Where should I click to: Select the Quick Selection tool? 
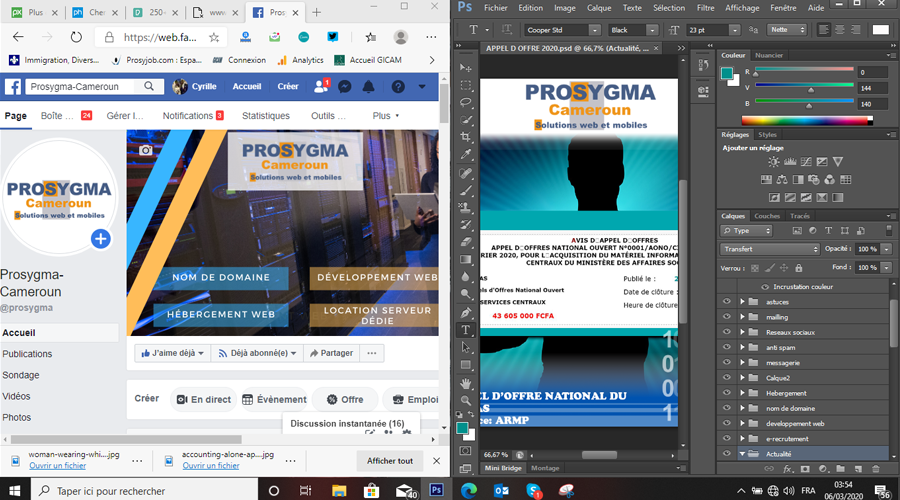point(465,120)
